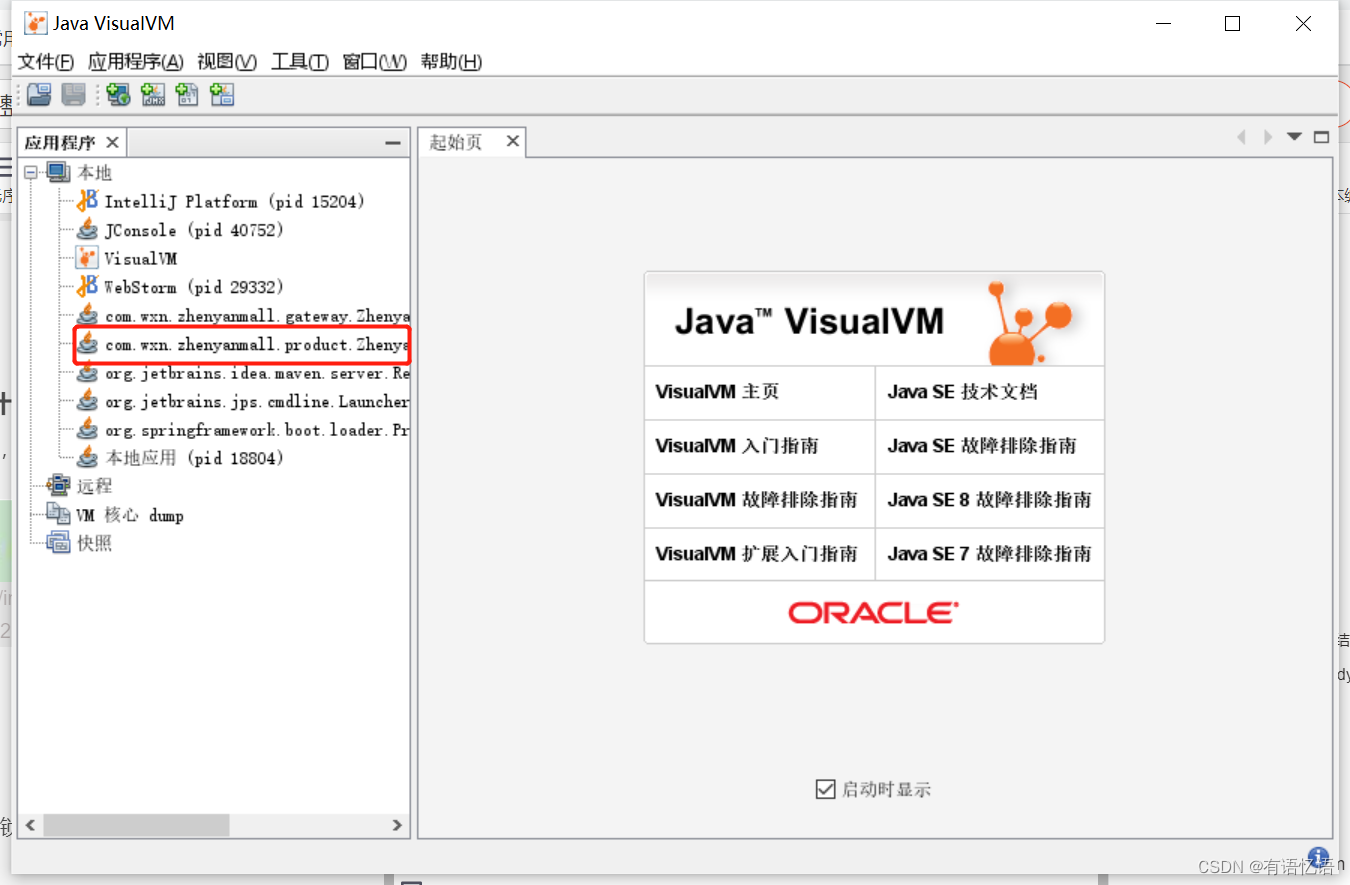
Task: Open the Java SE 7 故障排除指南 link
Action: click(x=989, y=553)
